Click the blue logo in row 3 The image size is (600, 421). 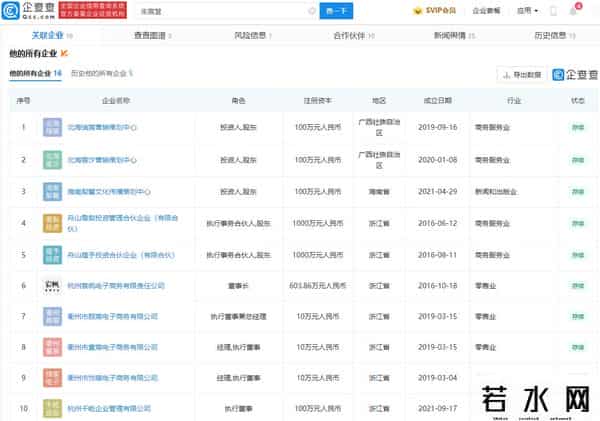coord(52,191)
